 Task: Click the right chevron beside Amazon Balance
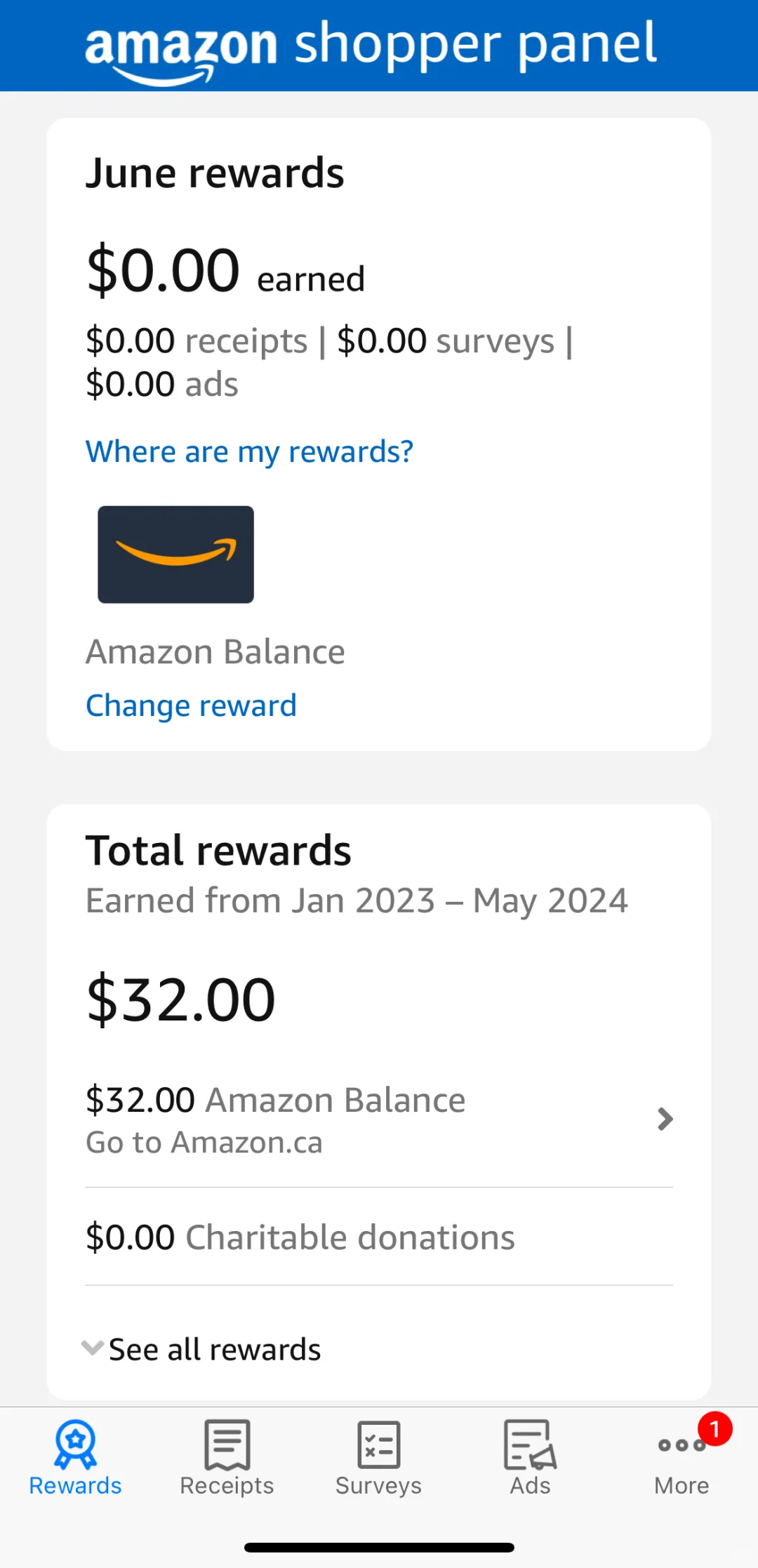[665, 1119]
